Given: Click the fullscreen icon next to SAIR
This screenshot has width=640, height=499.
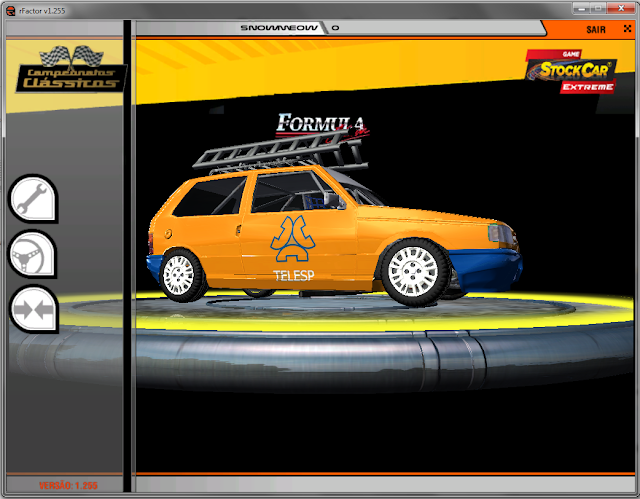Looking at the screenshot, I should pyautogui.click(x=627, y=29).
